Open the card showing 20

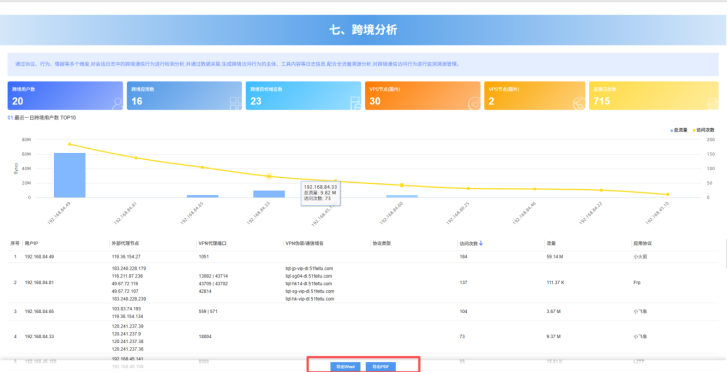(x=65, y=96)
